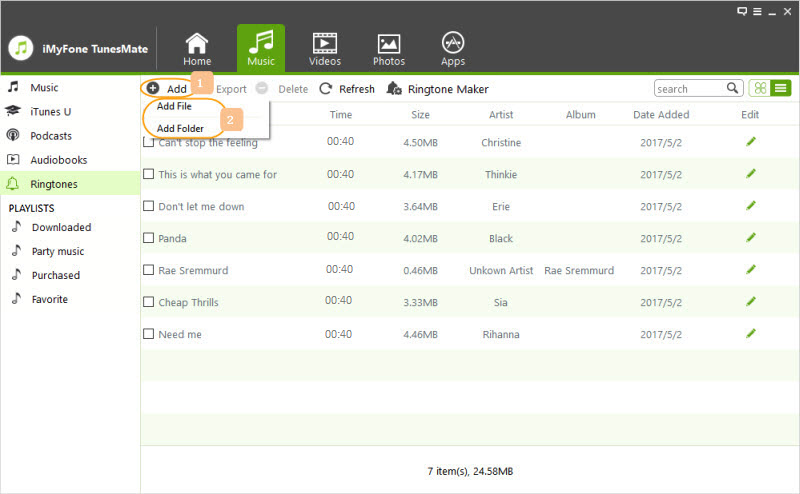Edit the Need me entry
The image size is (800, 494).
[751, 334]
